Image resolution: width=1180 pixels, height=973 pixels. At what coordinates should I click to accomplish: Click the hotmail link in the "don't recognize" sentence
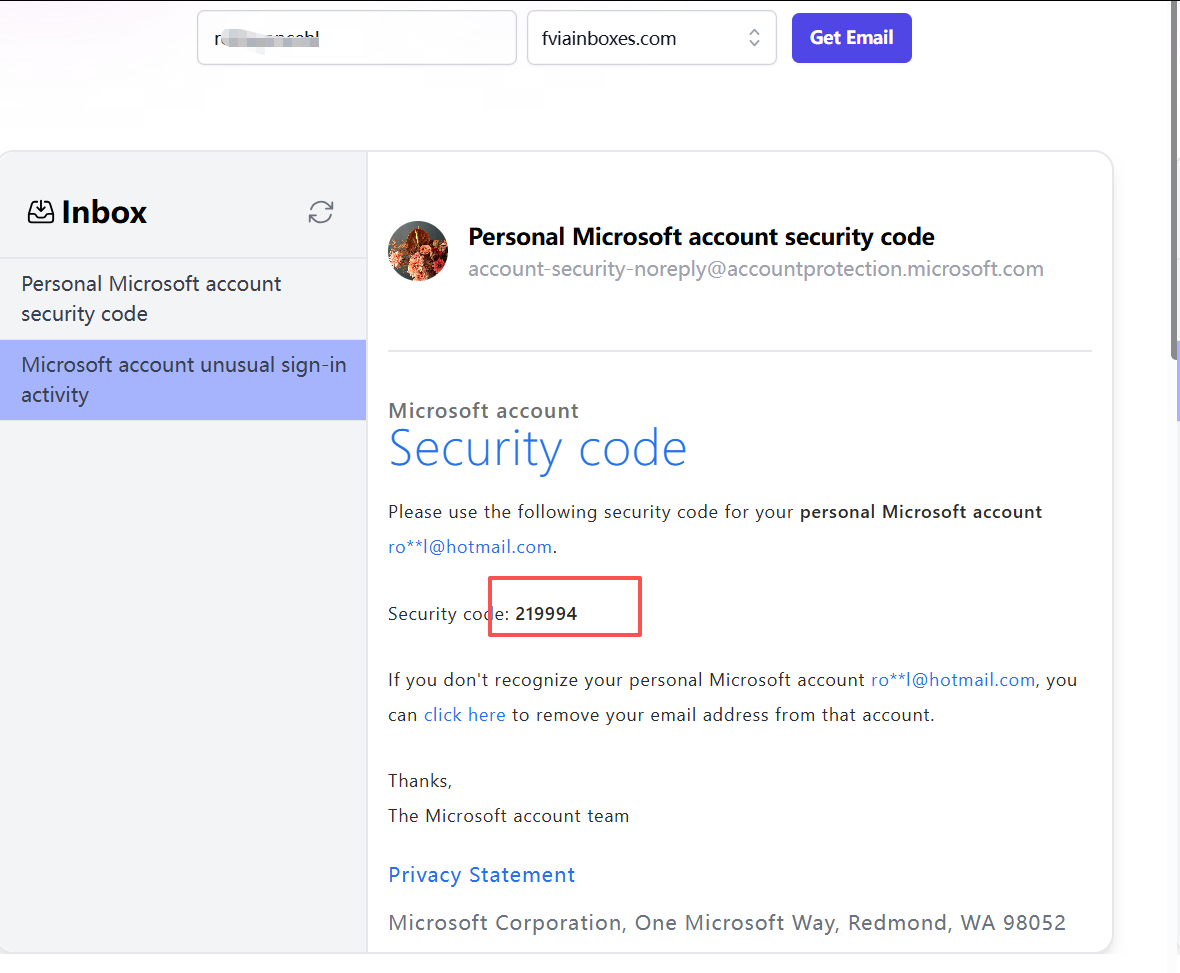[952, 680]
